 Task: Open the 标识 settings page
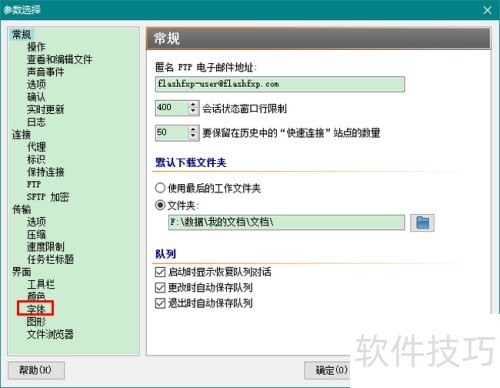pos(36,159)
